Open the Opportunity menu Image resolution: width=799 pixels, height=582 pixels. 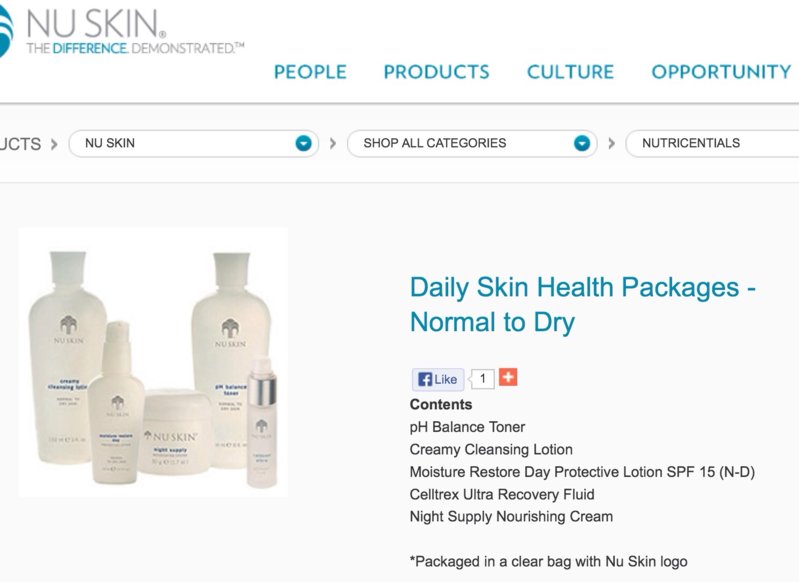[721, 72]
